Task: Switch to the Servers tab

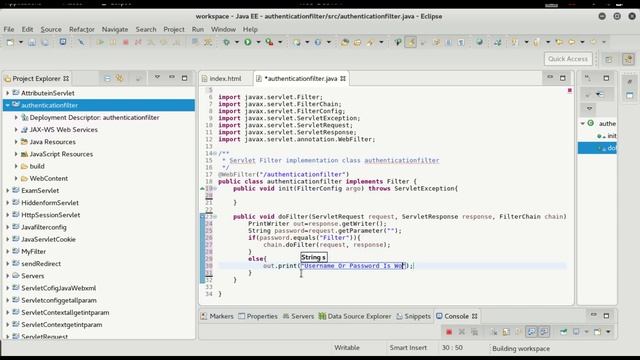Action: [298, 316]
